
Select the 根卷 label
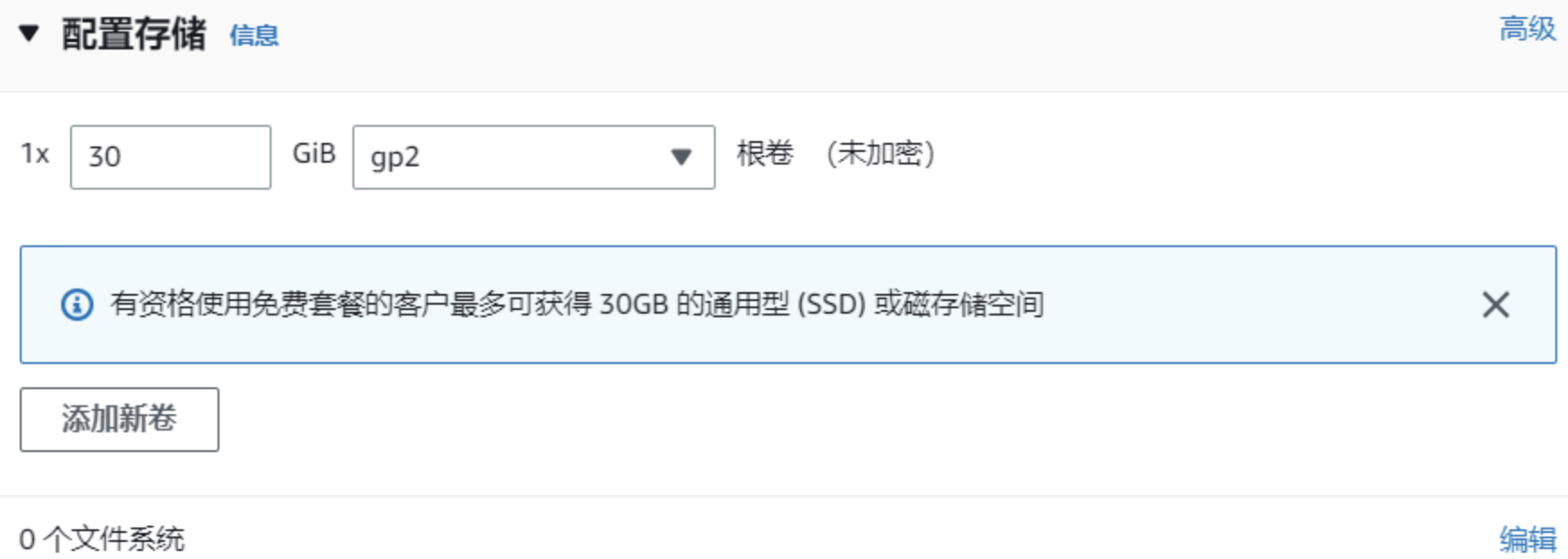(765, 154)
